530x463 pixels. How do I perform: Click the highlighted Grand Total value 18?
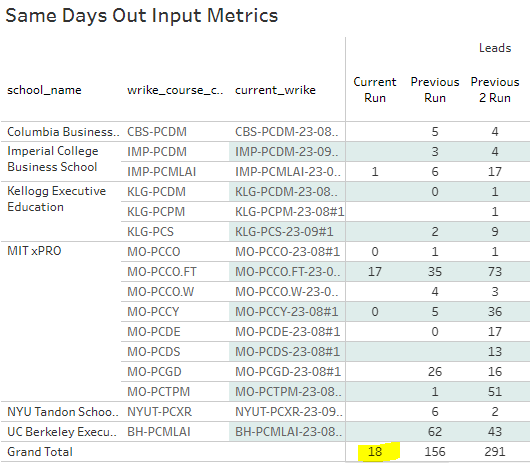[x=375, y=452]
